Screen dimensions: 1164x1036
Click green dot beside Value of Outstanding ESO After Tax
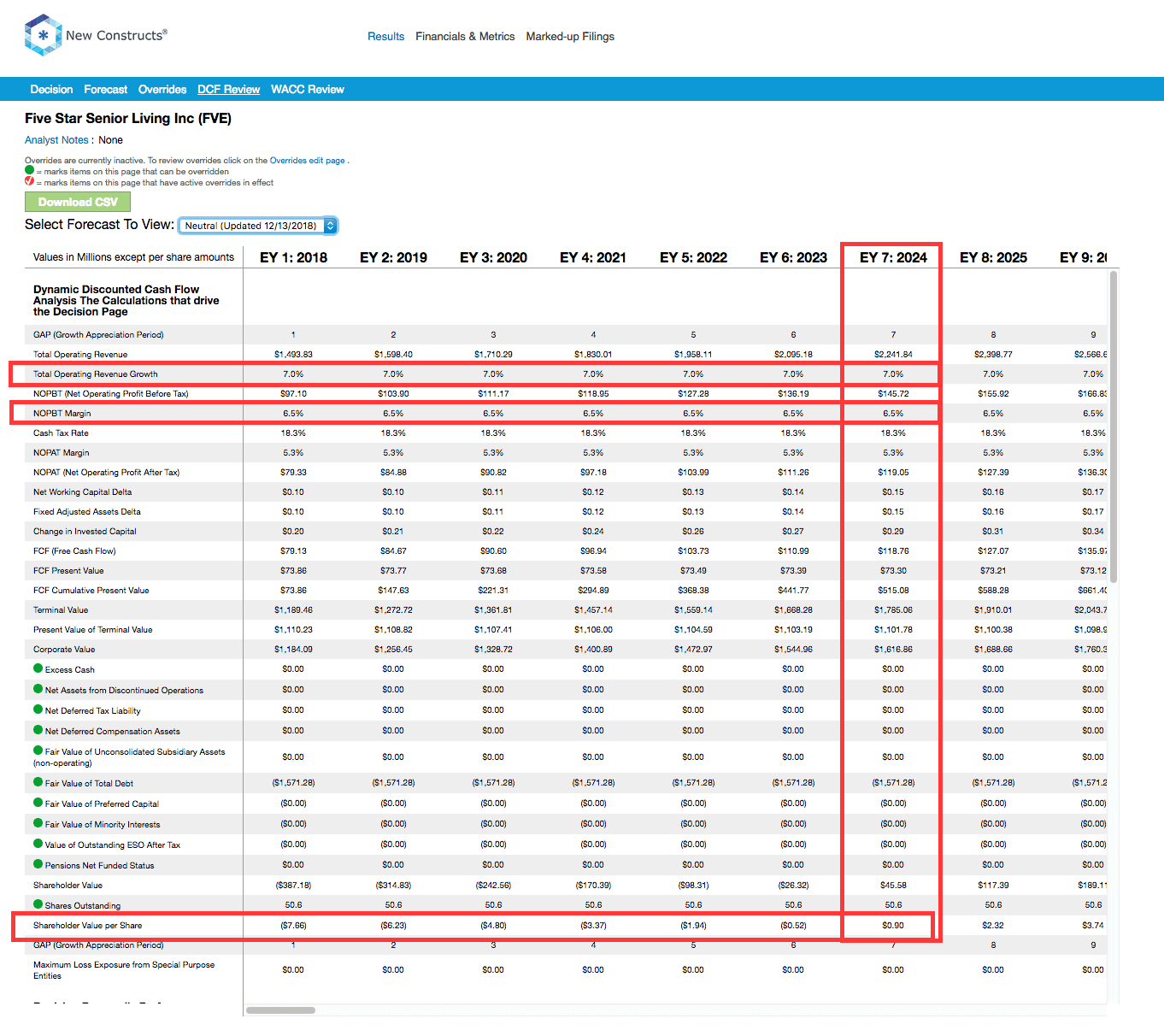tap(38, 844)
